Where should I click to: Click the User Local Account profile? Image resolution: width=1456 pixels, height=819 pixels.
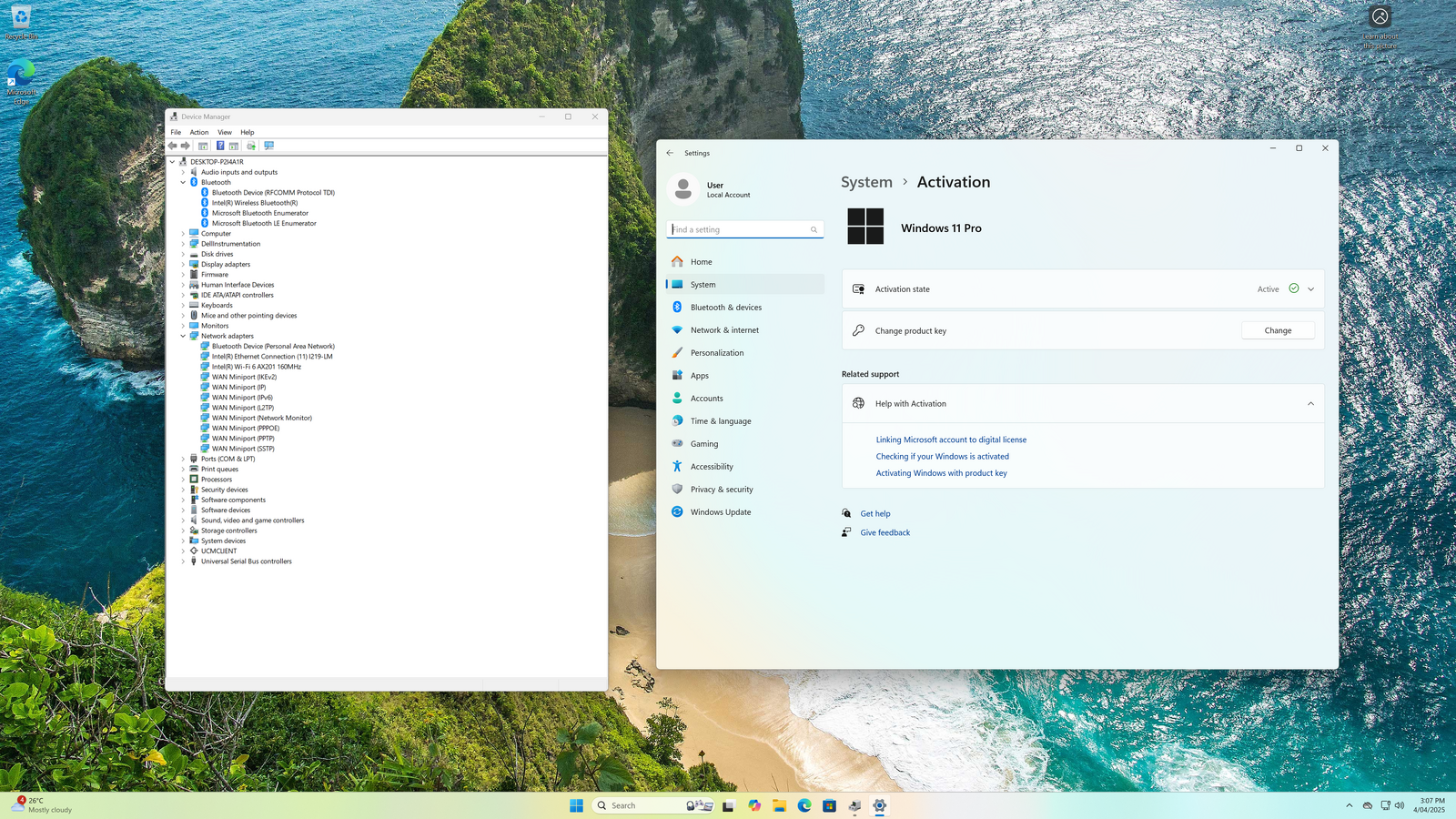coord(710,189)
